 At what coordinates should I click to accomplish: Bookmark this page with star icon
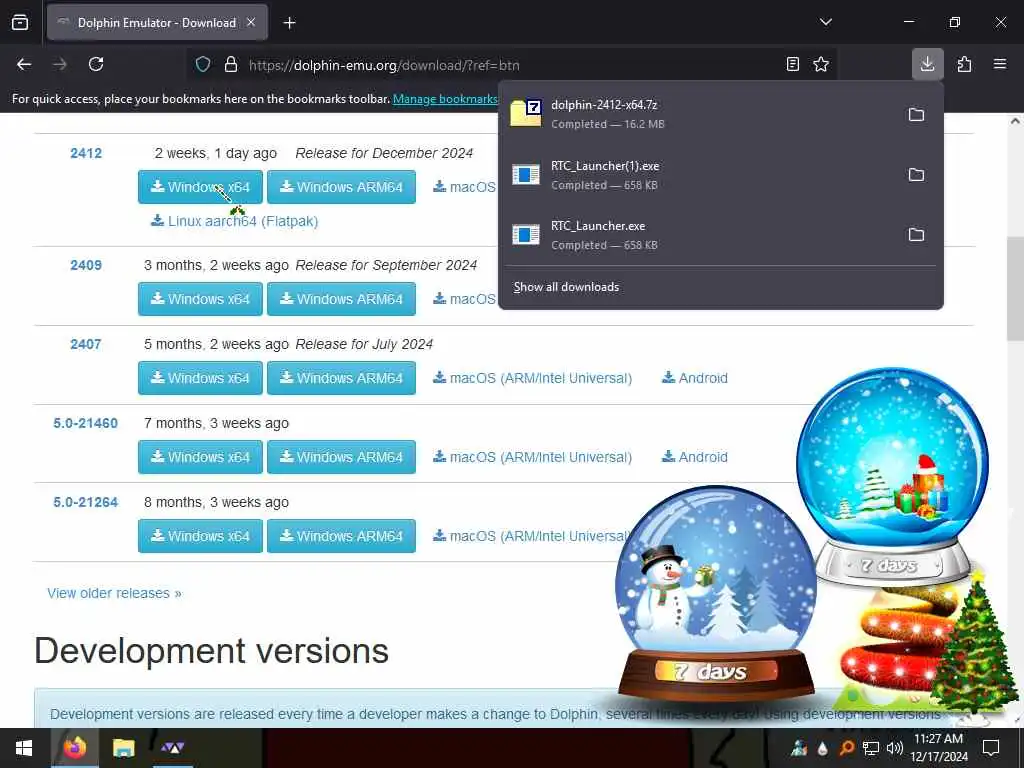click(821, 64)
